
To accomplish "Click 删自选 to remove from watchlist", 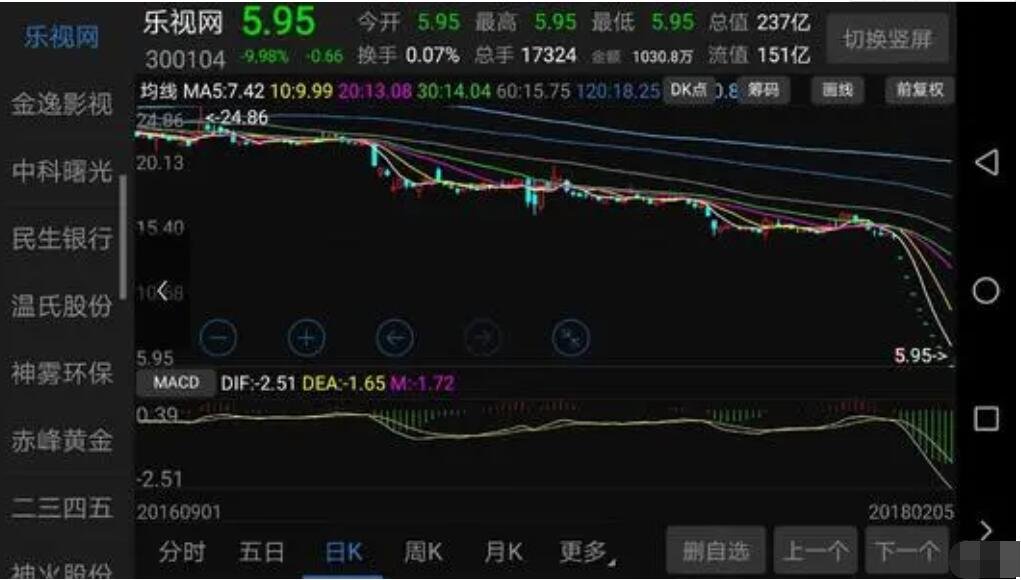I will pyautogui.click(x=715, y=551).
